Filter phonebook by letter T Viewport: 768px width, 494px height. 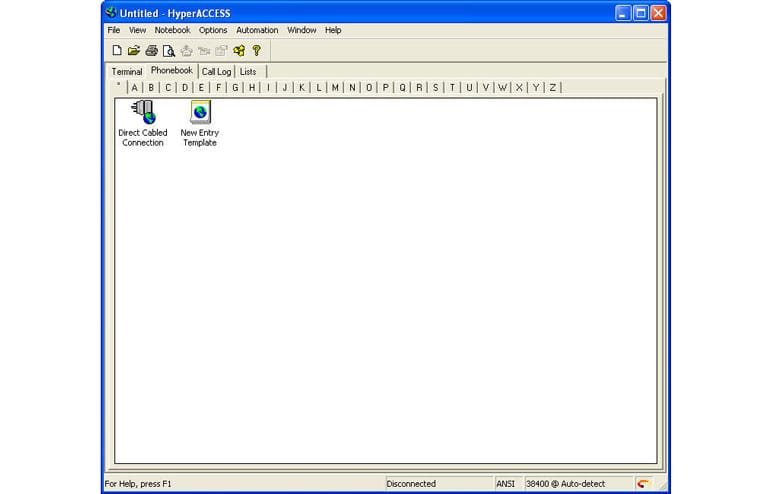pyautogui.click(x=453, y=88)
